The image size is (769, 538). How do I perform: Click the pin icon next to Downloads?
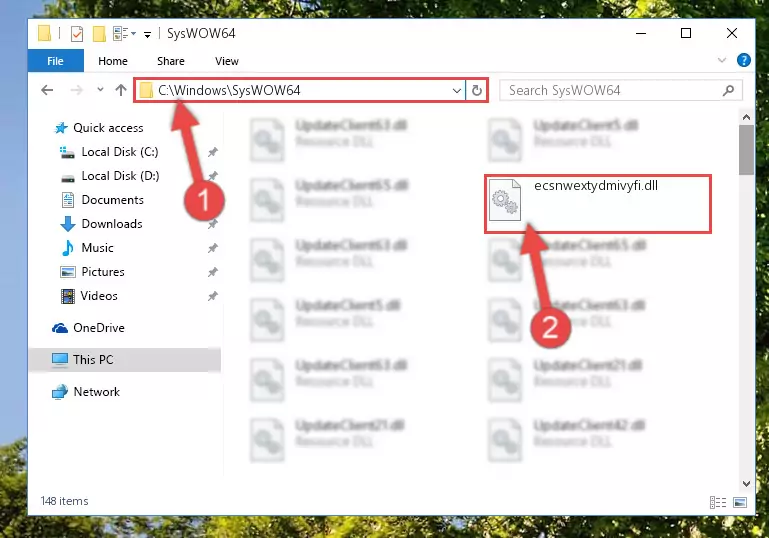(x=213, y=224)
